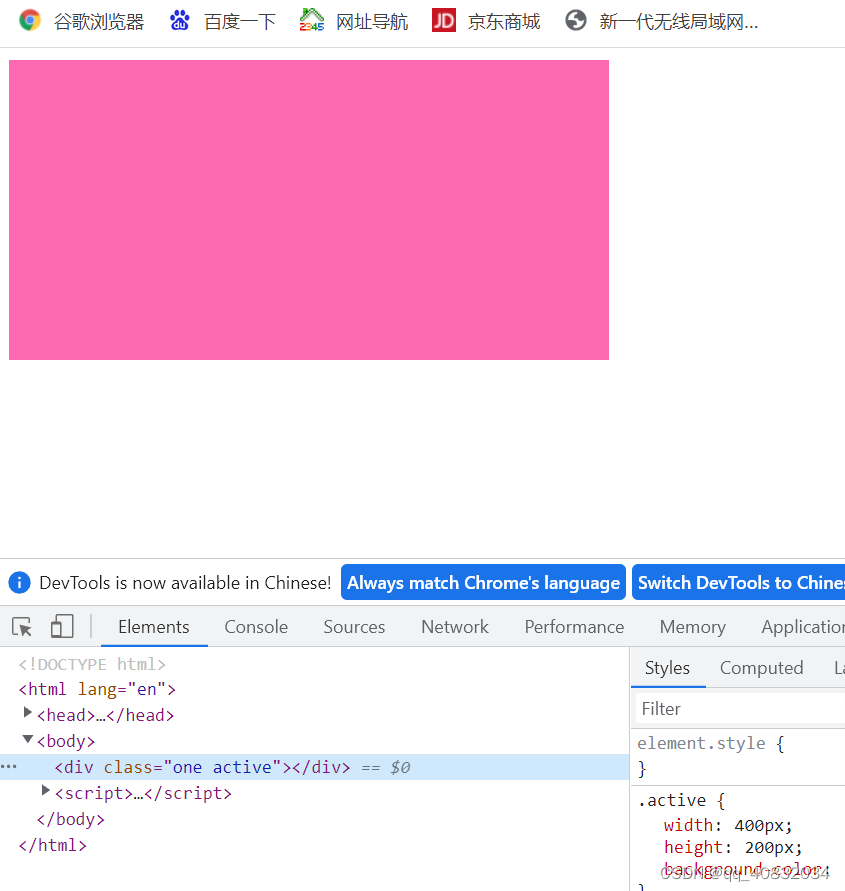Open the 谷歌浏览器 bookmark icon
Screen dimensions: 845x891
(30, 20)
